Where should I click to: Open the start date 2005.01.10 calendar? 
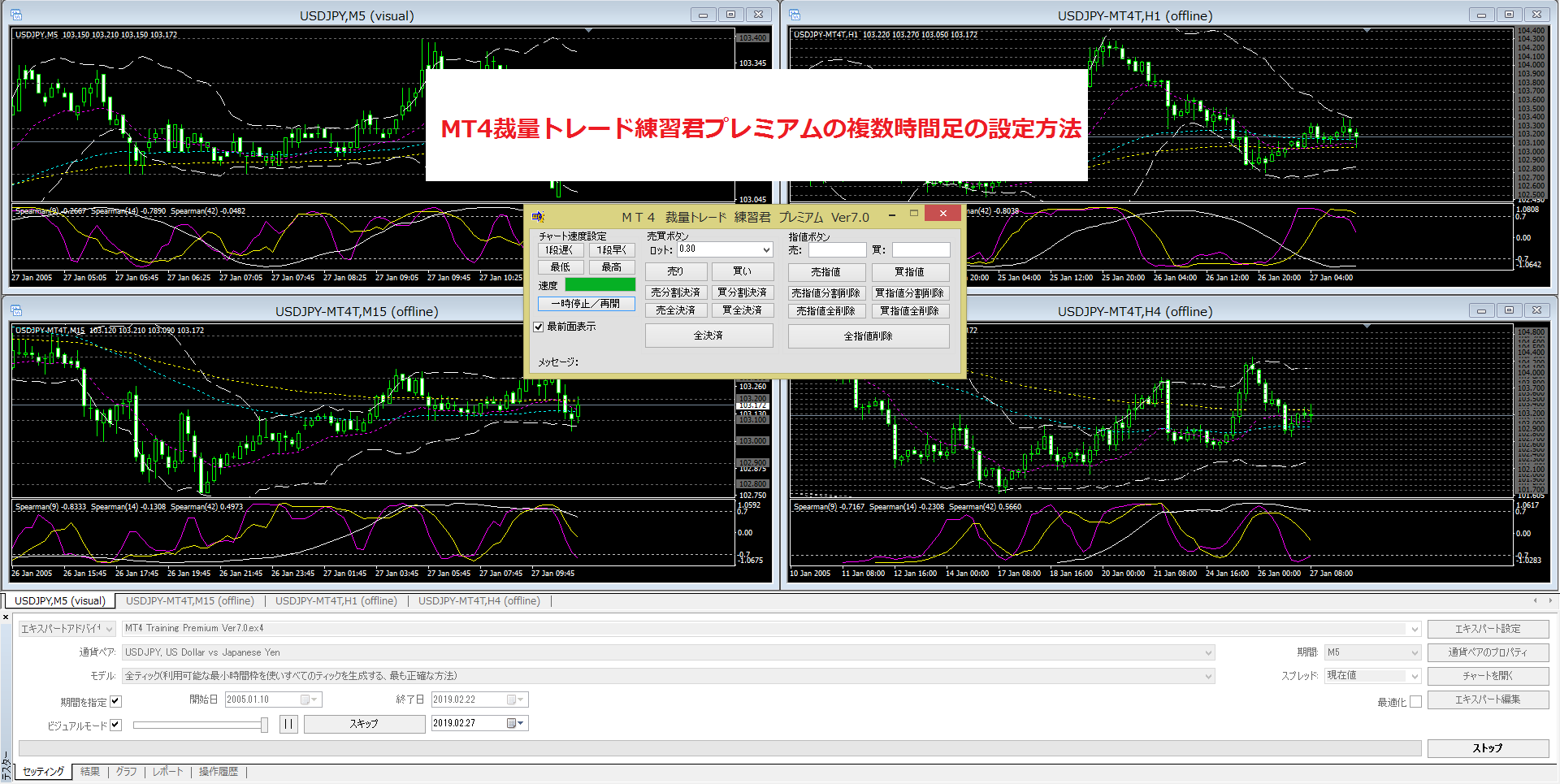[310, 700]
